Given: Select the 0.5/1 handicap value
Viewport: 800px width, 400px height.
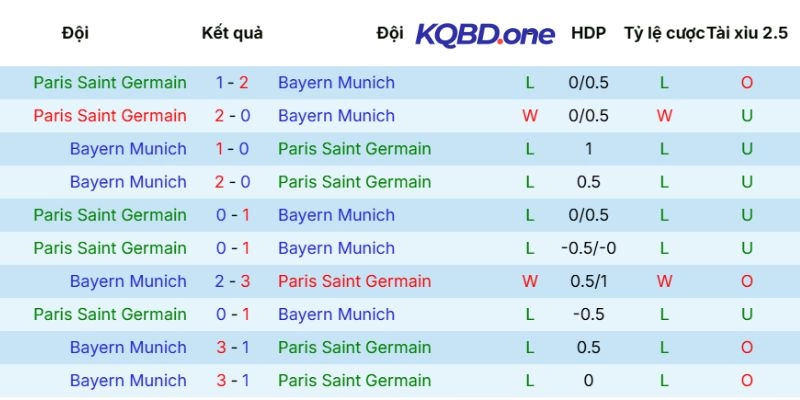Looking at the screenshot, I should coord(588,281).
